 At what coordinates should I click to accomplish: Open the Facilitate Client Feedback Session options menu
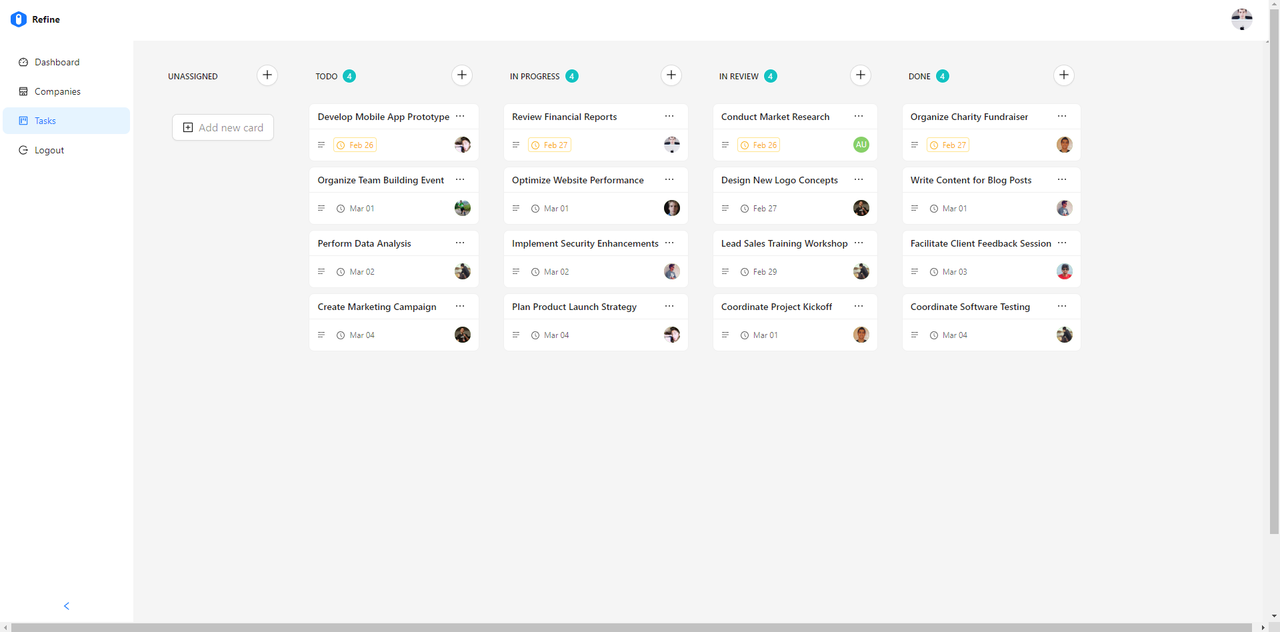1062,243
